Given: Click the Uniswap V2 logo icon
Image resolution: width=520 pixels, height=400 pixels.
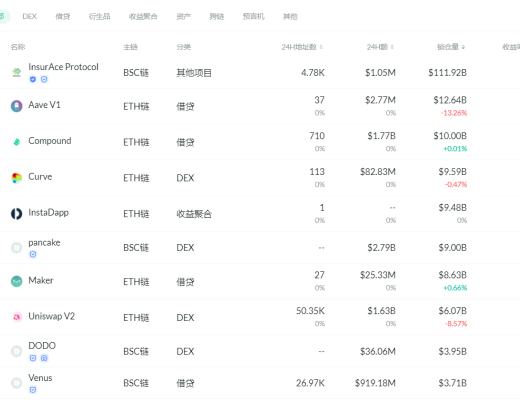Looking at the screenshot, I should (17, 317).
